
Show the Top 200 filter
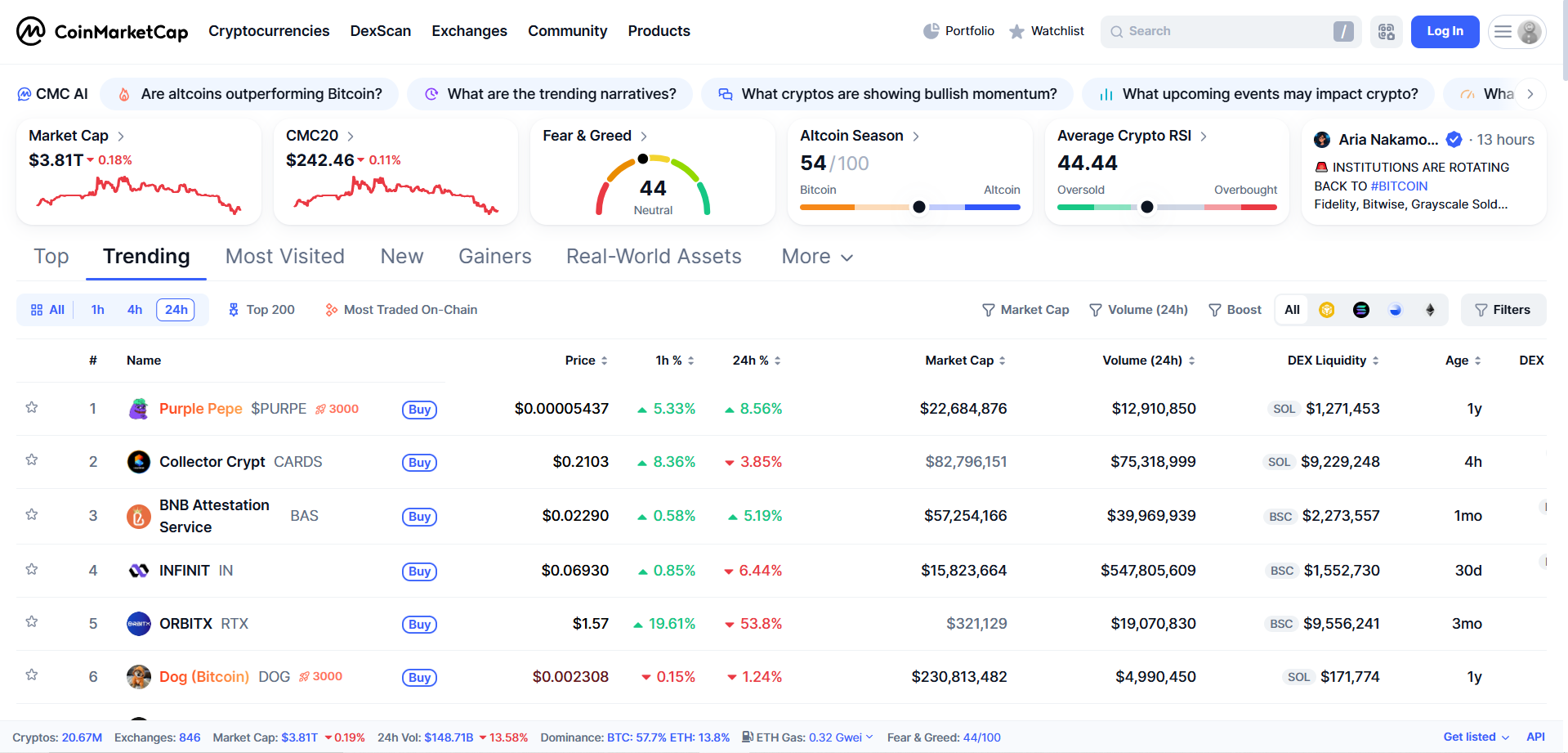pyautogui.click(x=261, y=310)
